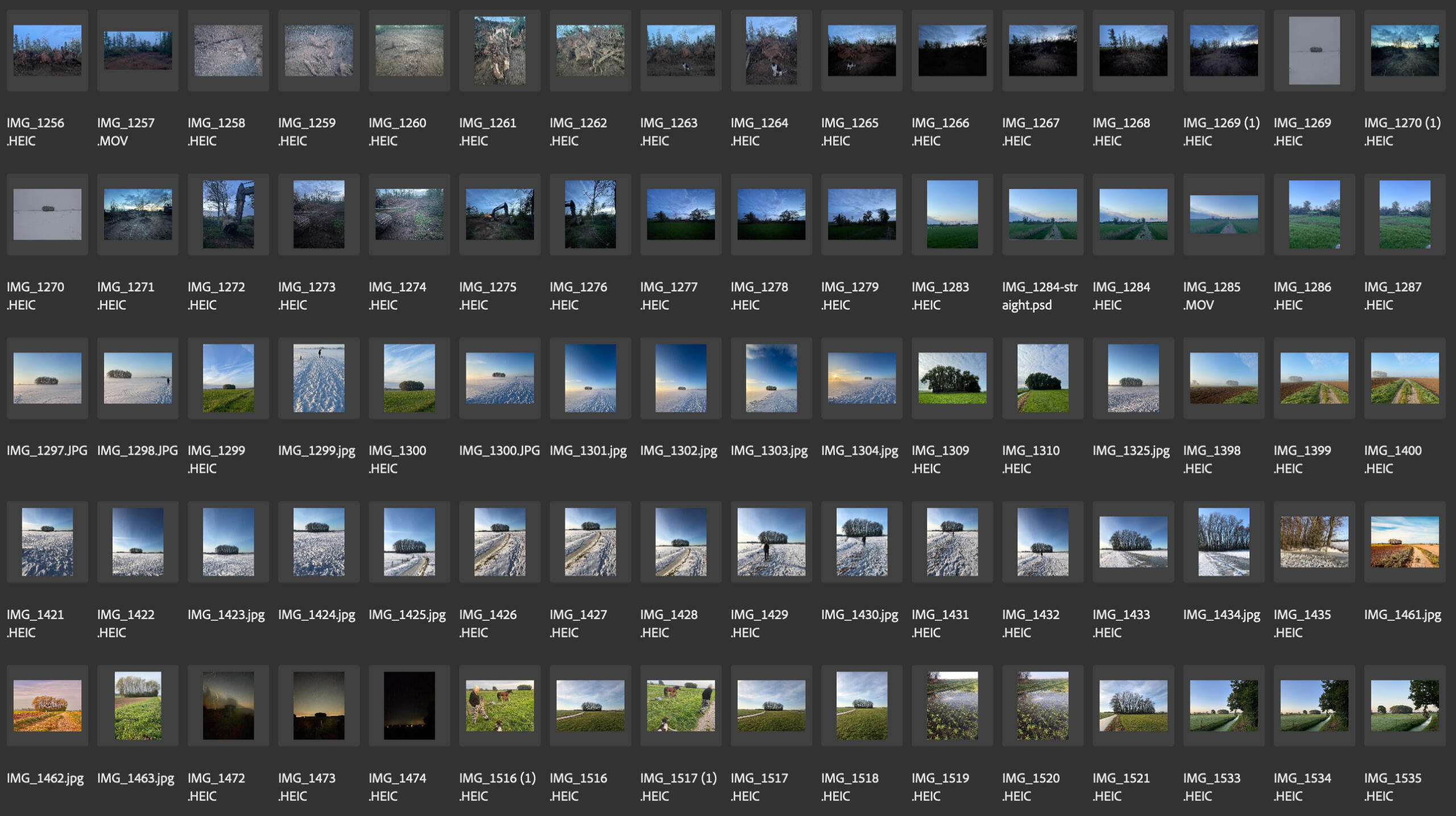Select the IMG_1256.HEIC thumbnail
This screenshot has width=1456, height=816.
tap(47, 50)
